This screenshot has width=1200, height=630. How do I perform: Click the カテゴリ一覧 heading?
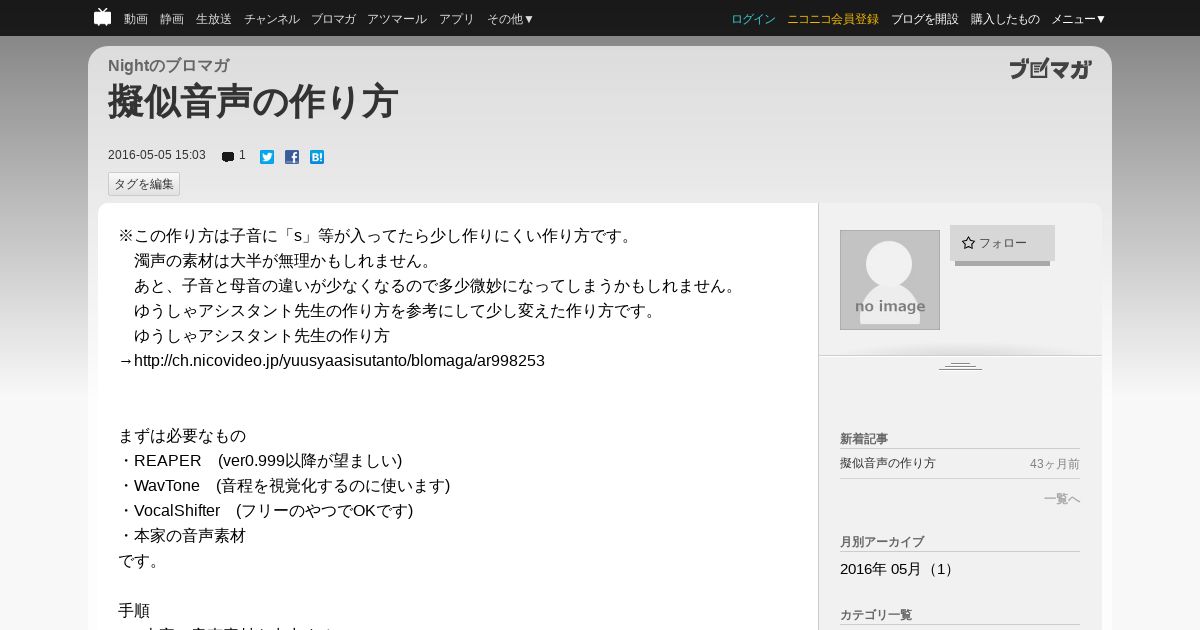[x=876, y=615]
